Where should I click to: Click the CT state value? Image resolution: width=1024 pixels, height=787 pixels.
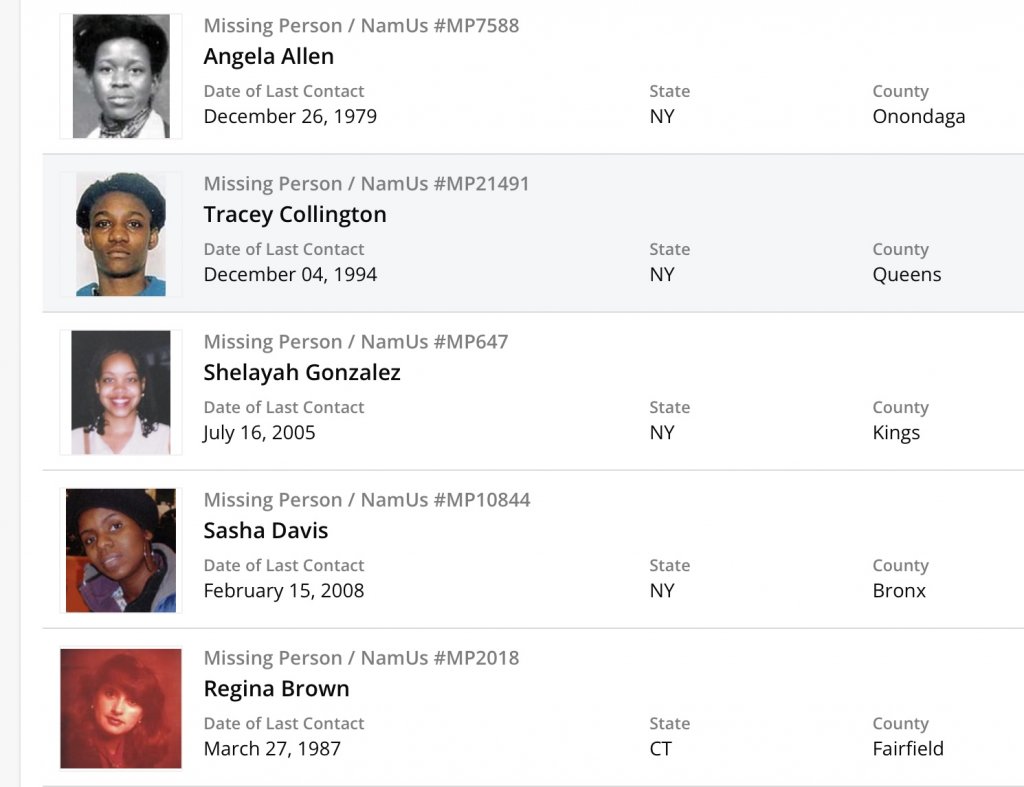coord(660,748)
